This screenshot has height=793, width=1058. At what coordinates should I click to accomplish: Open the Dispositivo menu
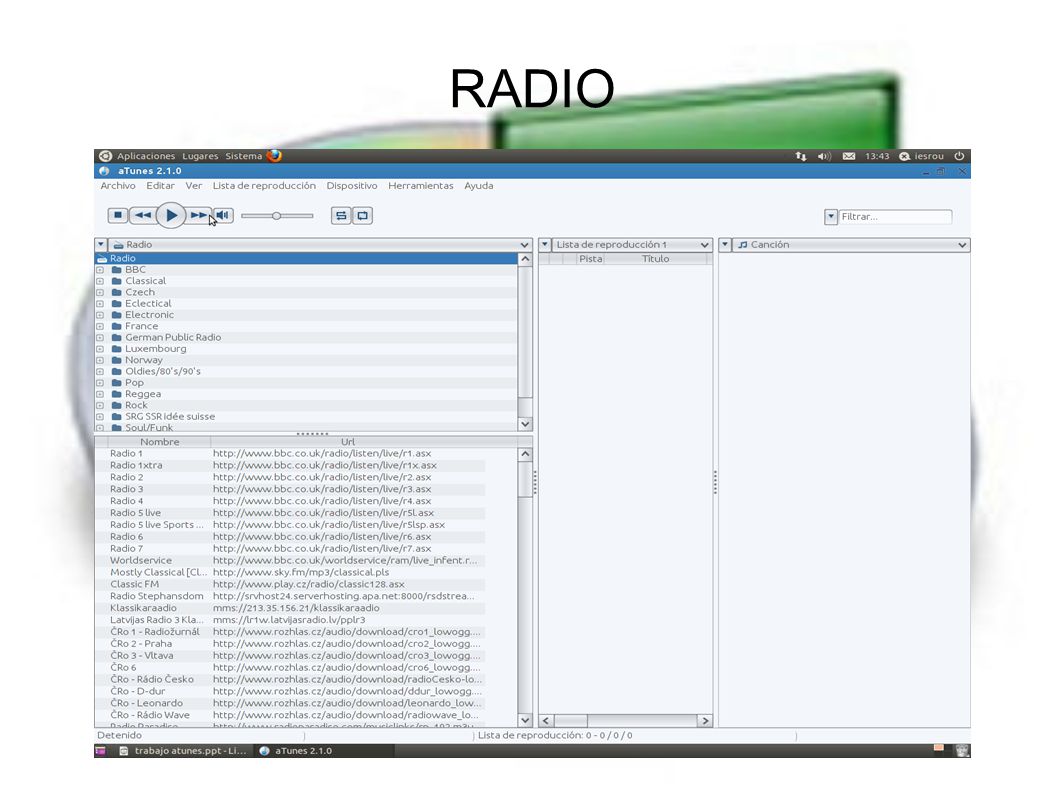(352, 186)
